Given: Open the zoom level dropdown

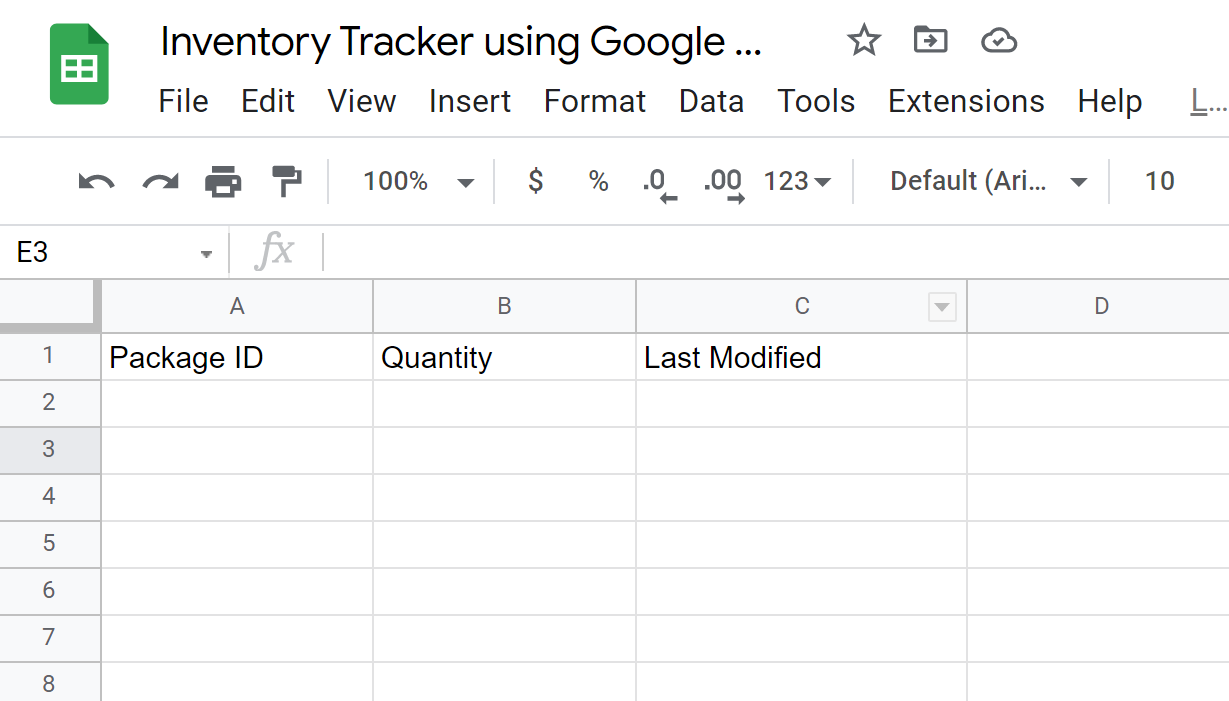Looking at the screenshot, I should click(420, 181).
